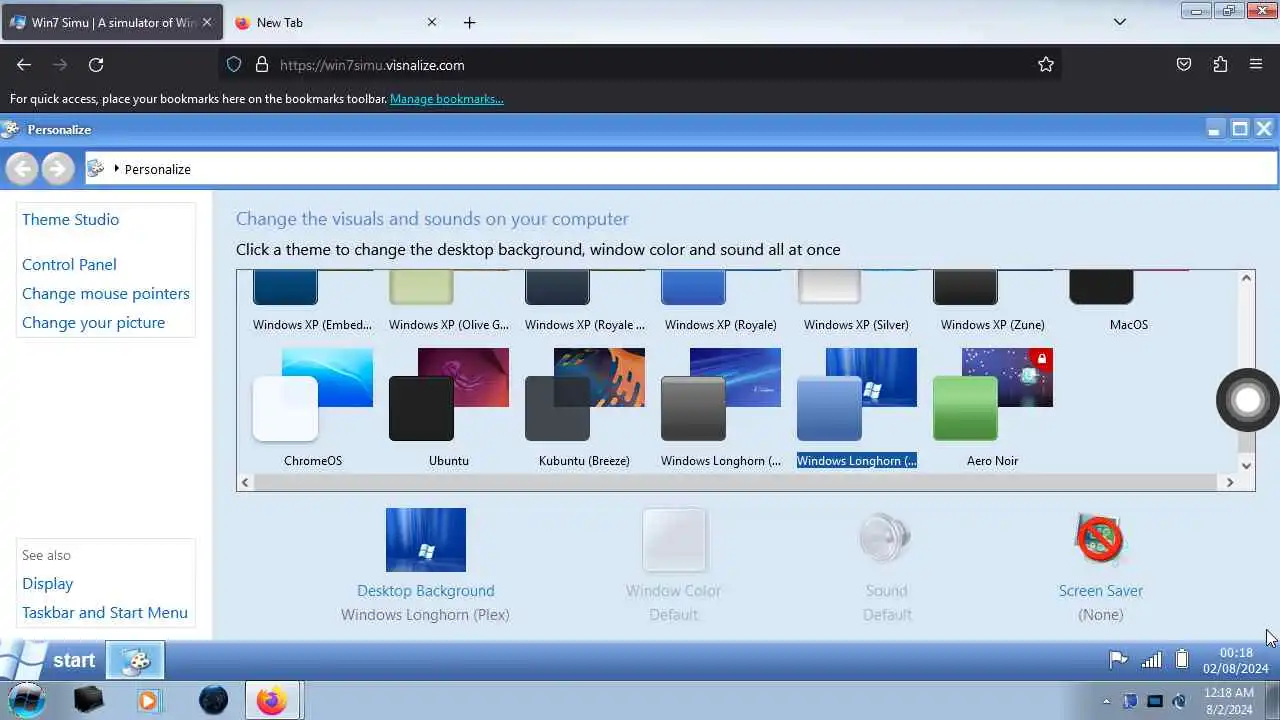1280x720 pixels.
Task: Select the Kubuntu (Breeze) theme
Action: tap(585, 408)
